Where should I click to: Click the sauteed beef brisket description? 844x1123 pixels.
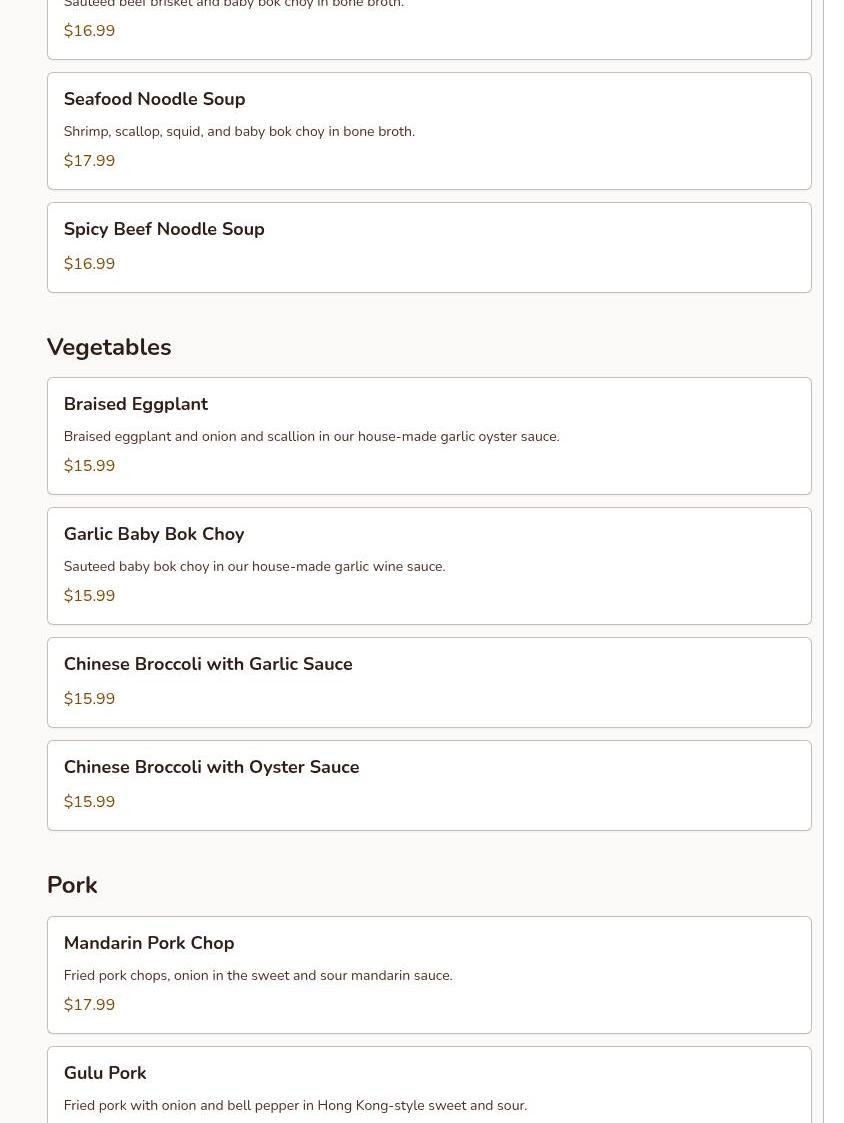234,5
